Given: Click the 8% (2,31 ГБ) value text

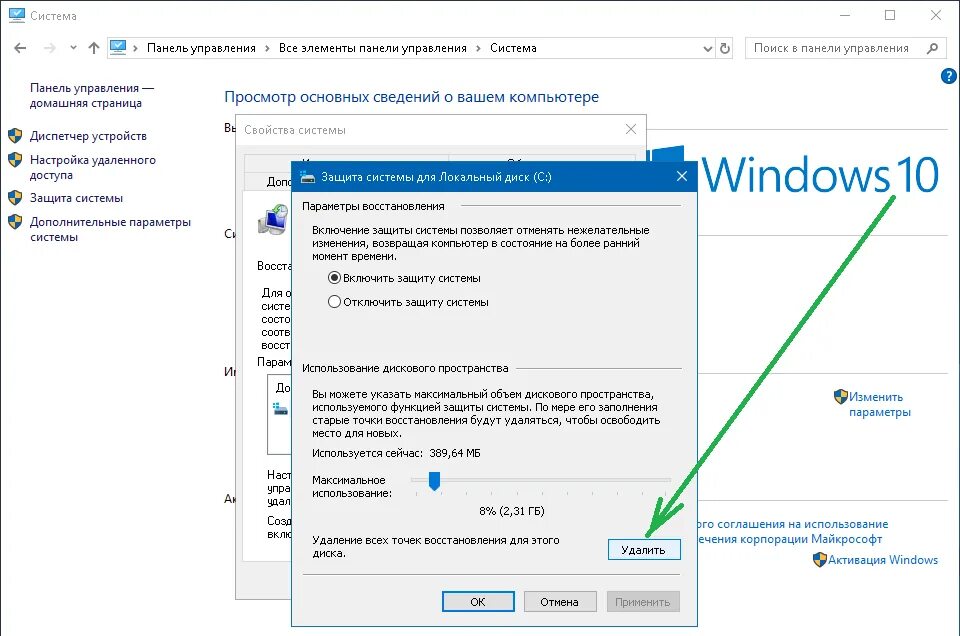Looking at the screenshot, I should click(x=512, y=511).
